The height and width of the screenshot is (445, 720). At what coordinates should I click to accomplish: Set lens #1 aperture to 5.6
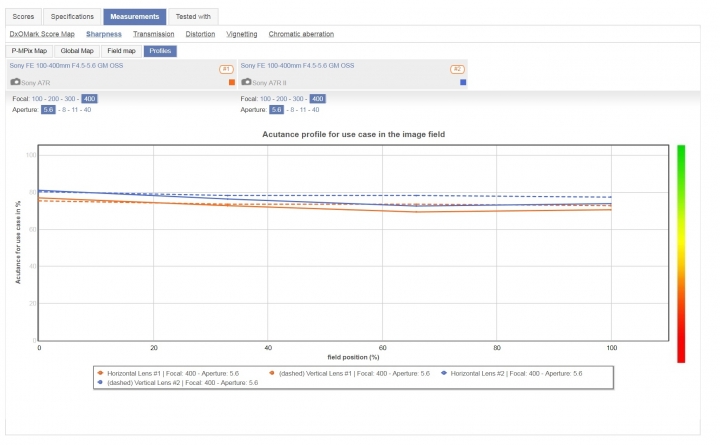pyautogui.click(x=48, y=110)
